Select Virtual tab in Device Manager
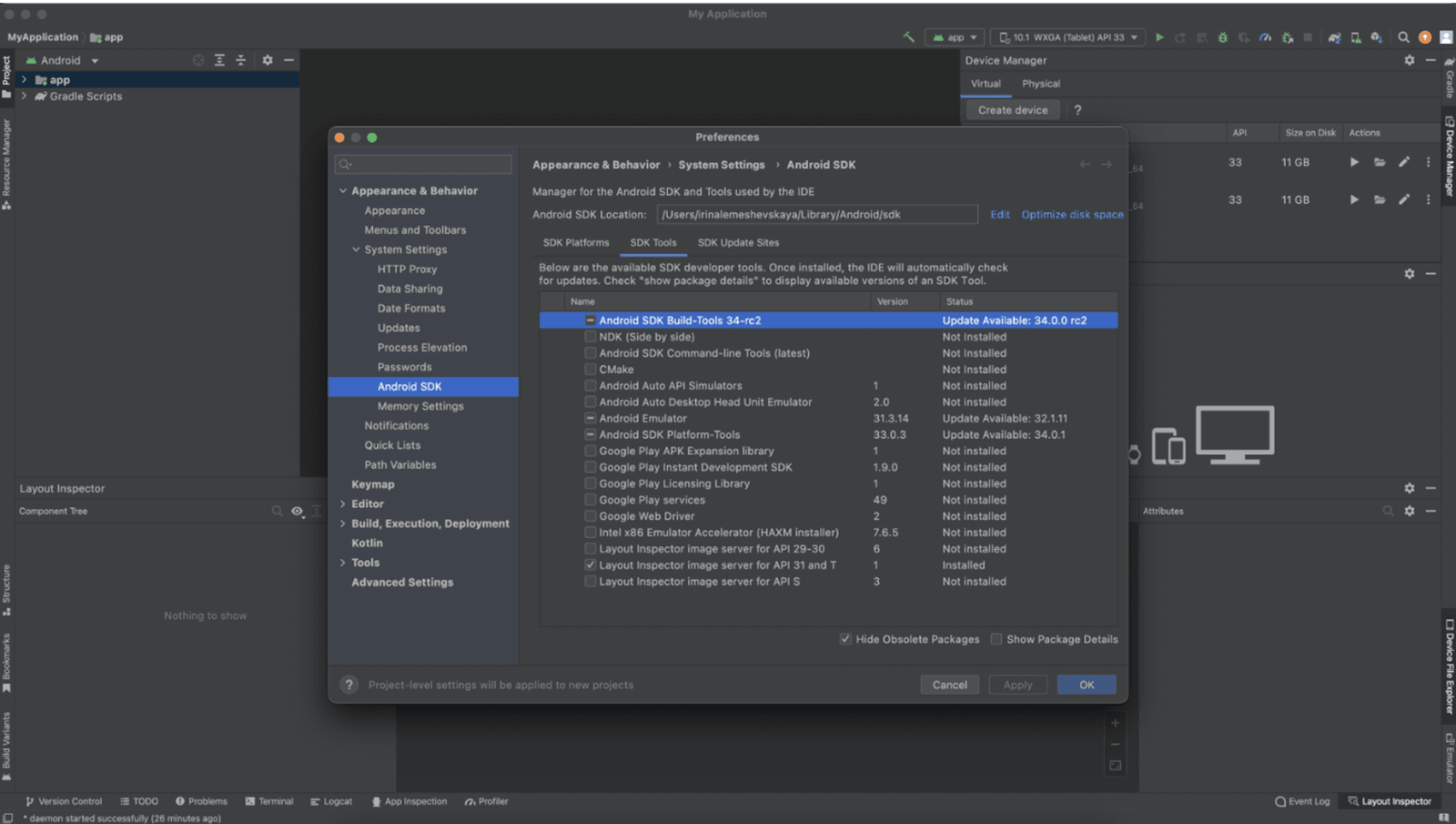Image resolution: width=1456 pixels, height=824 pixels. coord(986,84)
